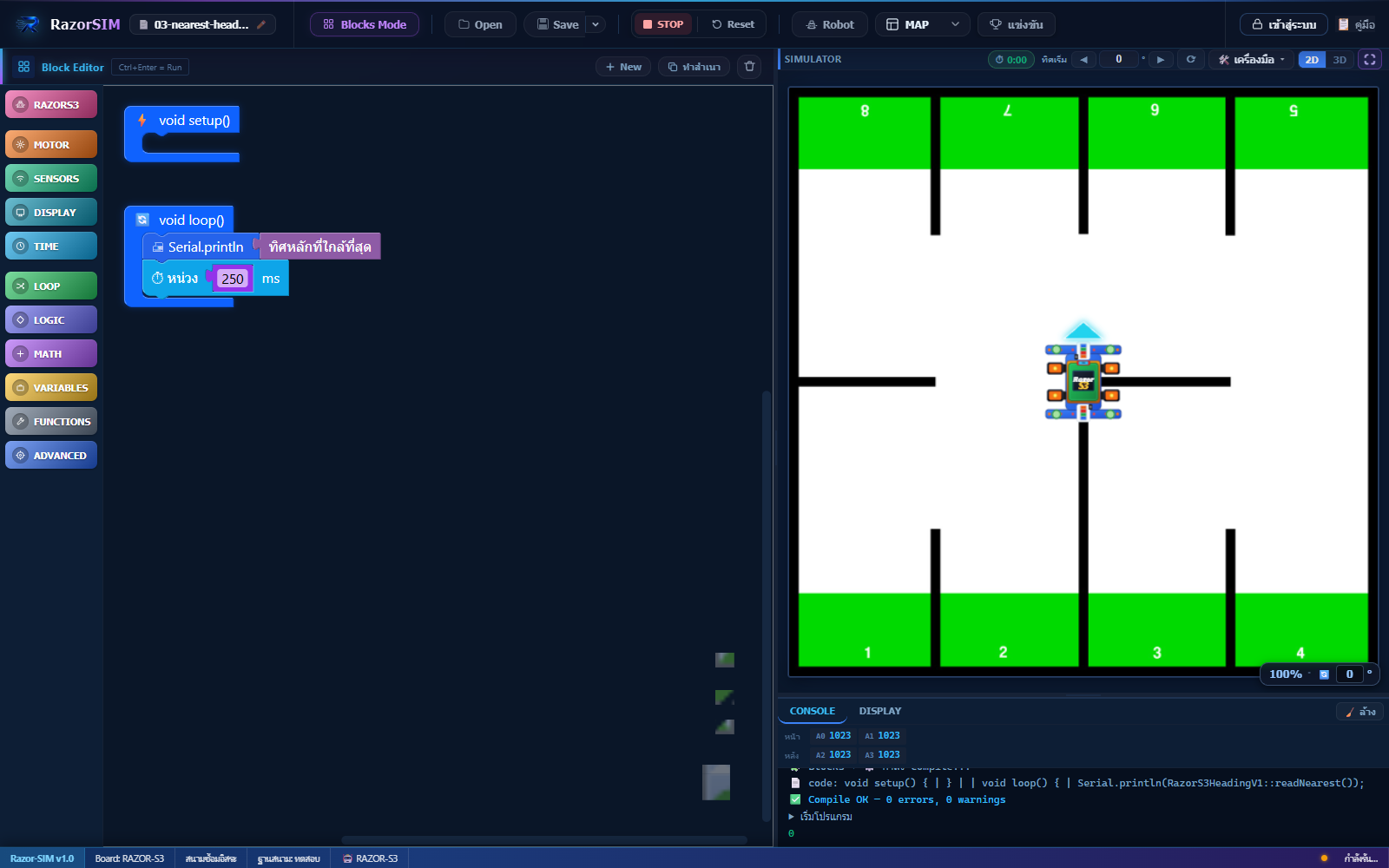Open the ADVANCED block category
The image size is (1389, 868).
pos(51,456)
